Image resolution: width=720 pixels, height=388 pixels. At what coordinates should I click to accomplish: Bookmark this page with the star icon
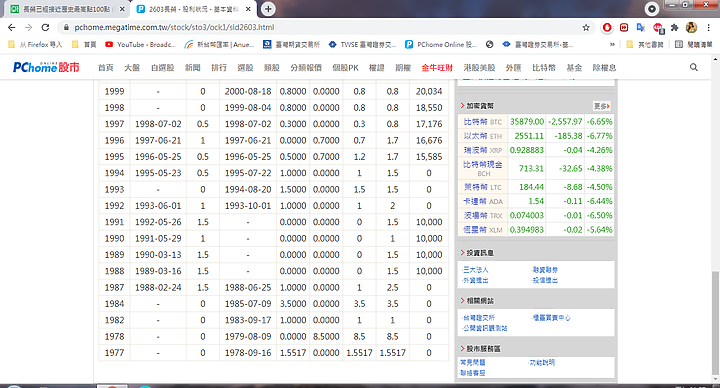(586, 28)
